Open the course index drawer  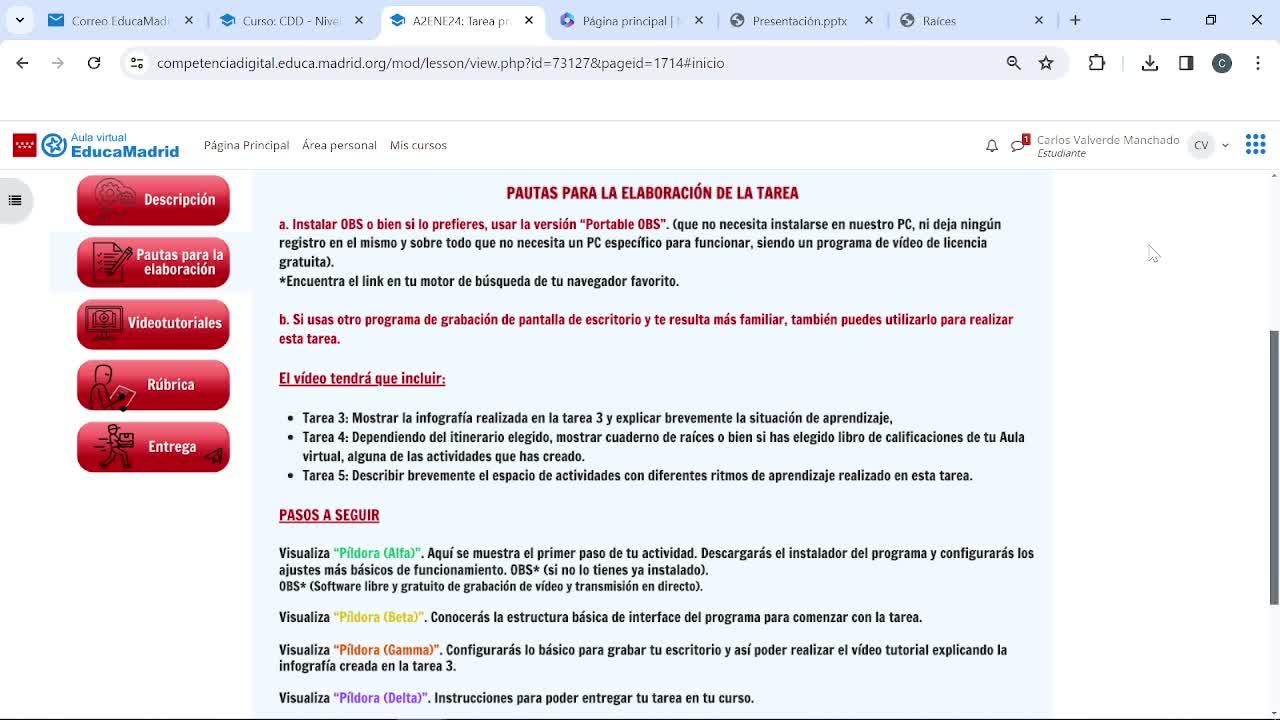pyautogui.click(x=15, y=200)
